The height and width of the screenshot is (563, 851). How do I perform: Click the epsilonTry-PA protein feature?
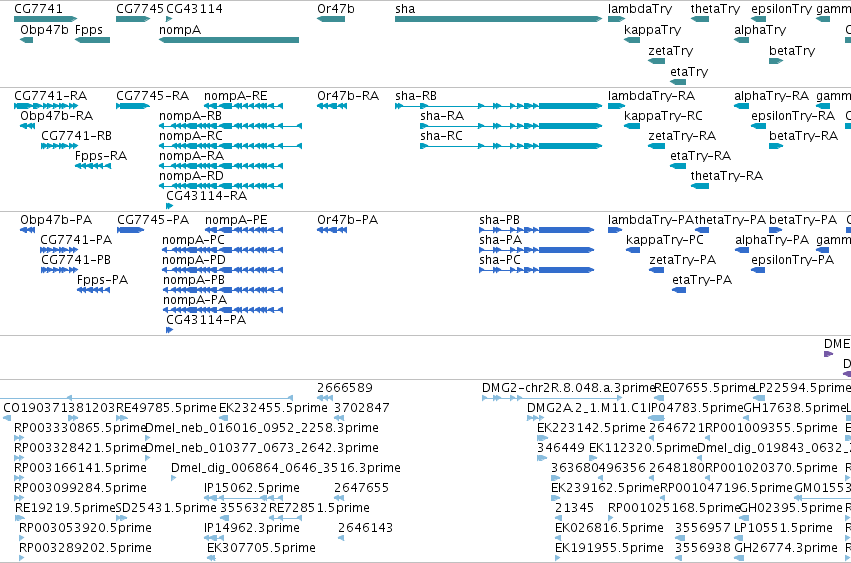tap(758, 270)
